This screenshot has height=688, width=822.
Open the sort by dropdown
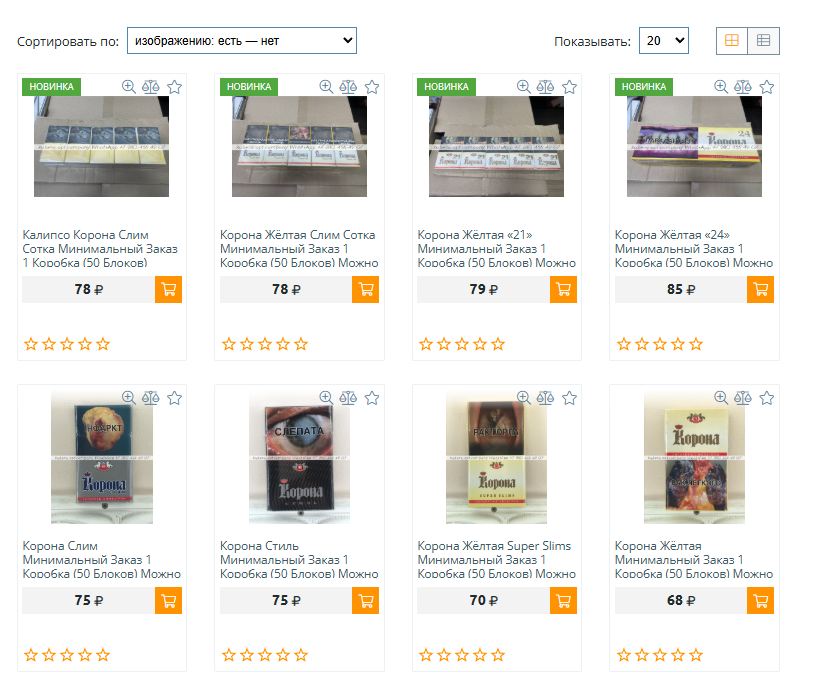click(242, 40)
